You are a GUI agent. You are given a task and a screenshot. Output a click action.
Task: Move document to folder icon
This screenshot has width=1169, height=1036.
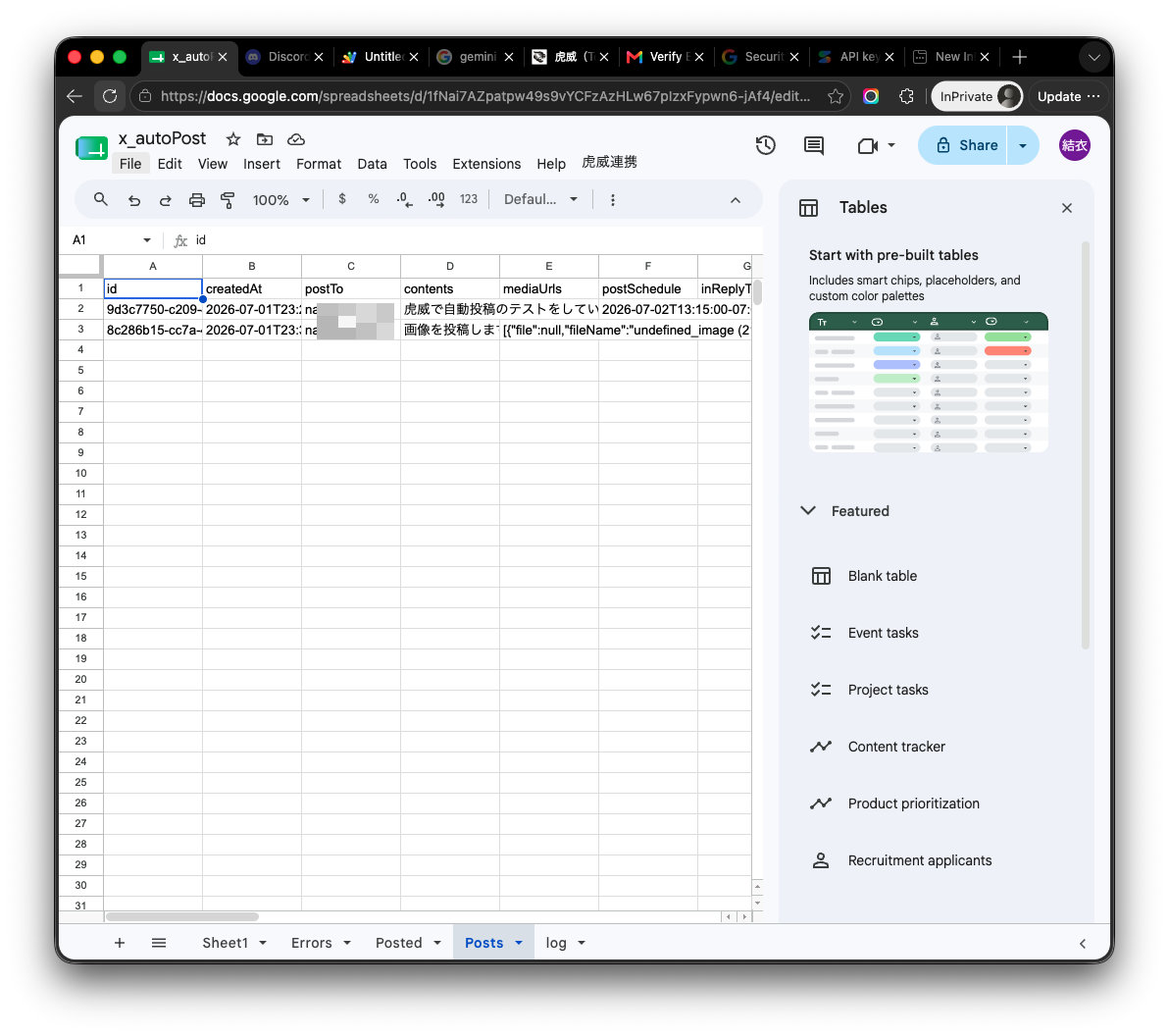click(265, 139)
